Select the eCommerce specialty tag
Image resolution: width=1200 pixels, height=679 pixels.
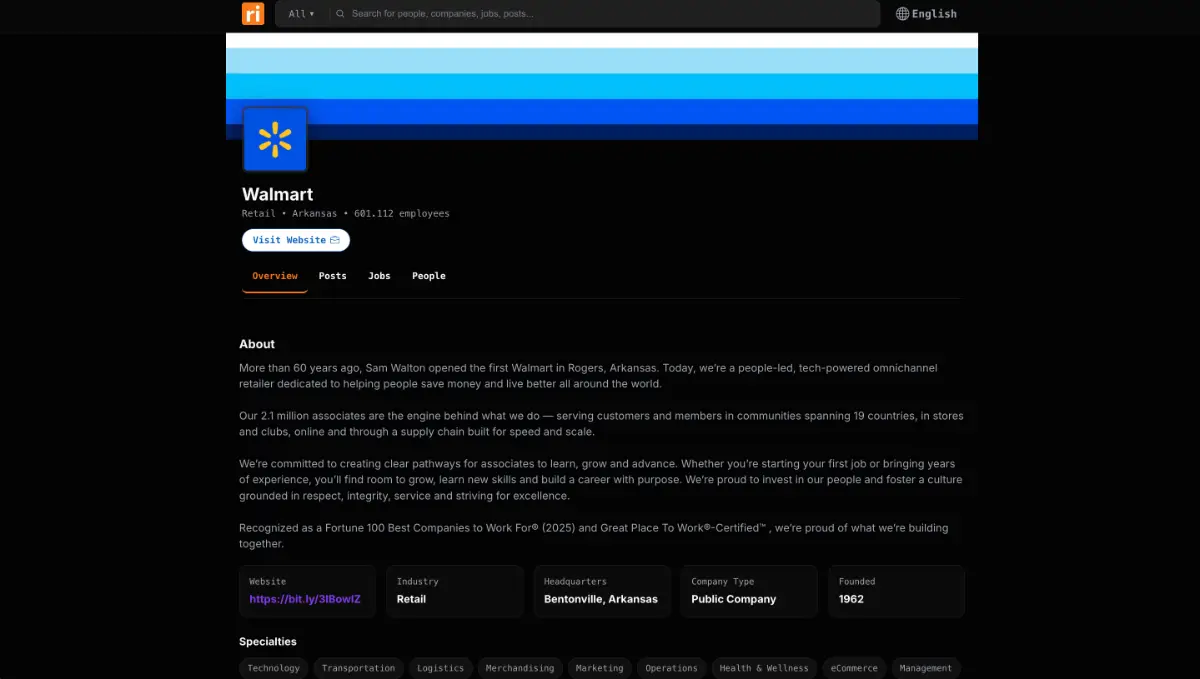coord(854,668)
